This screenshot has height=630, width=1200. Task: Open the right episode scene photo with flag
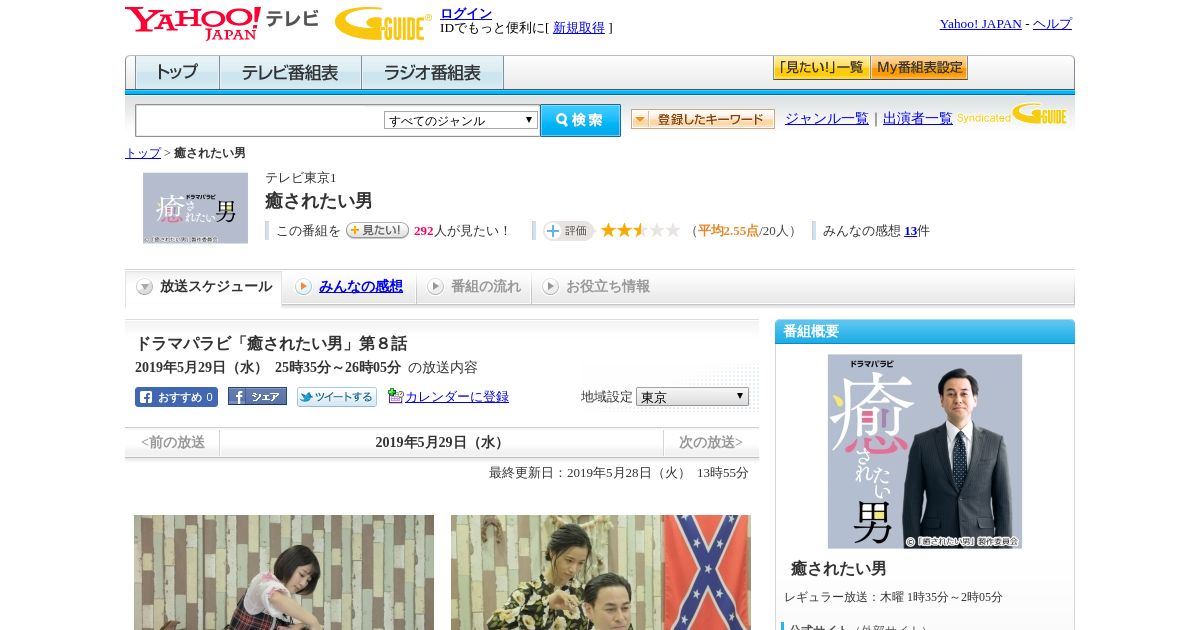click(x=601, y=572)
